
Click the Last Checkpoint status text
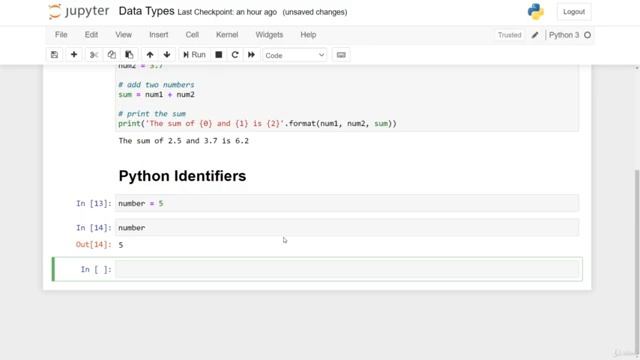coord(227,12)
